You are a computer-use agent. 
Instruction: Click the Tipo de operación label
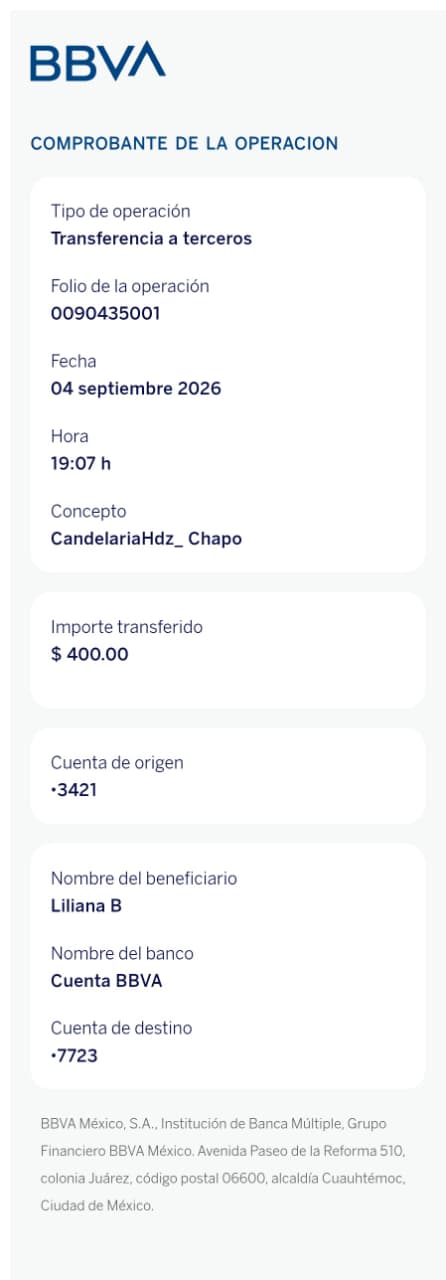point(120,212)
